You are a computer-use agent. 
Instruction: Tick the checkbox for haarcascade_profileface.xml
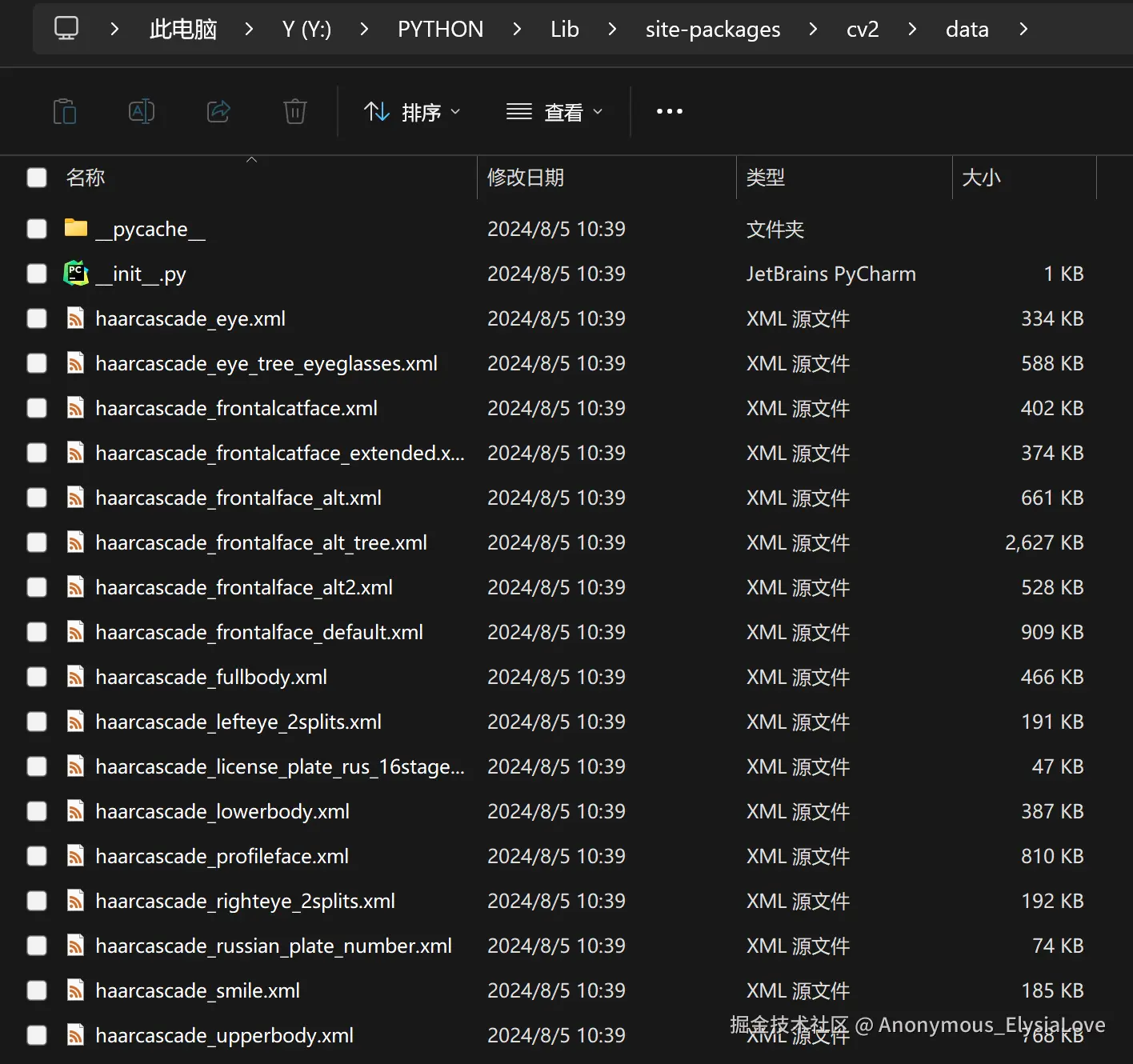coord(37,856)
